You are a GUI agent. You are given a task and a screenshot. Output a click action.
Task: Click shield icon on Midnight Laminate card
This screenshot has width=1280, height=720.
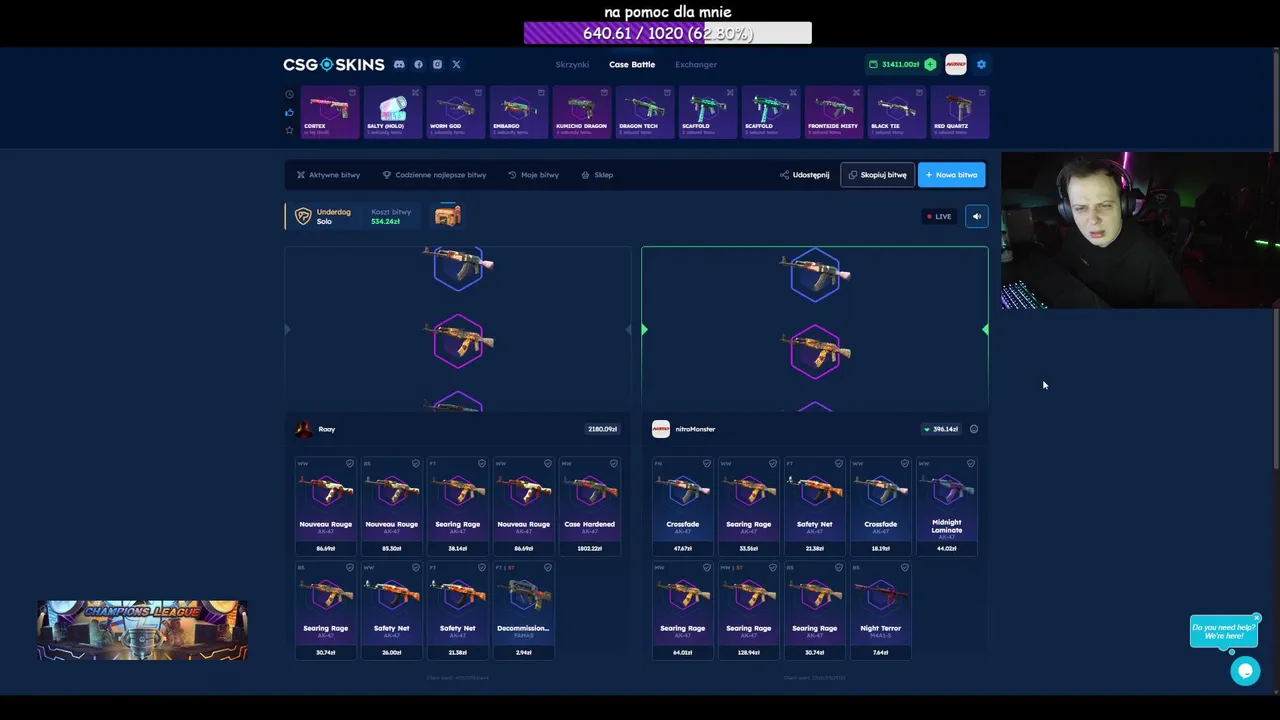[970, 464]
